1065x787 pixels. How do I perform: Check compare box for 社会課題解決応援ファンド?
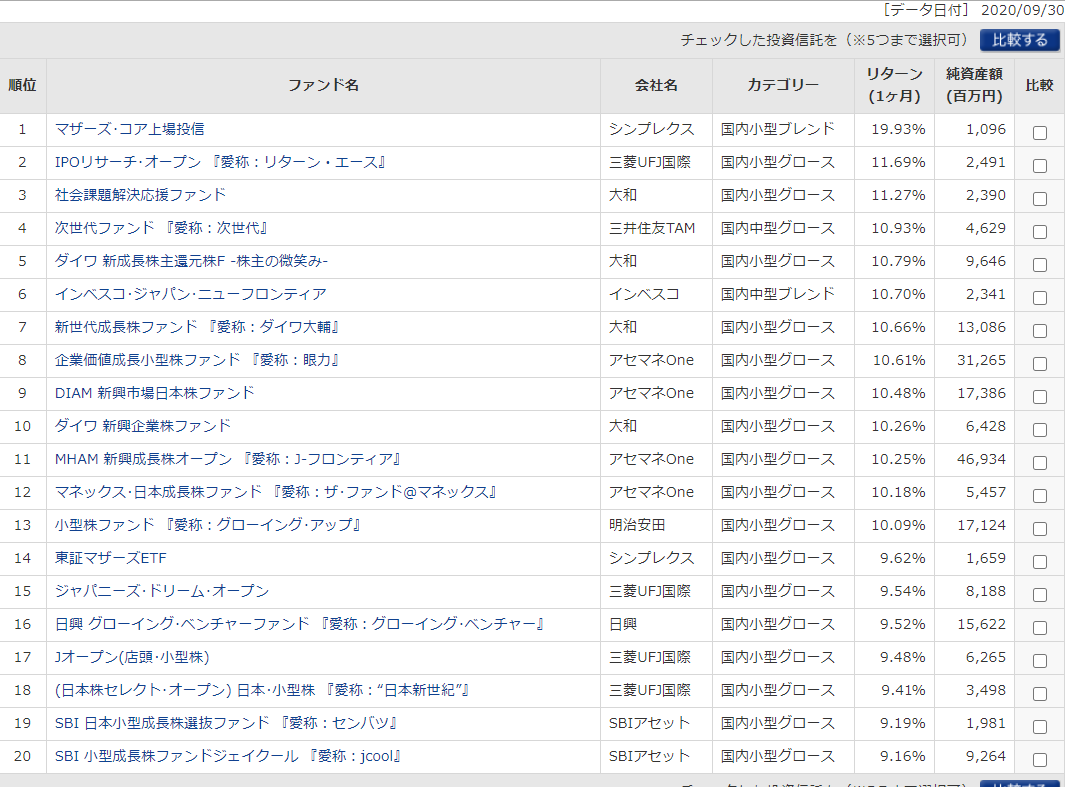coord(1039,198)
